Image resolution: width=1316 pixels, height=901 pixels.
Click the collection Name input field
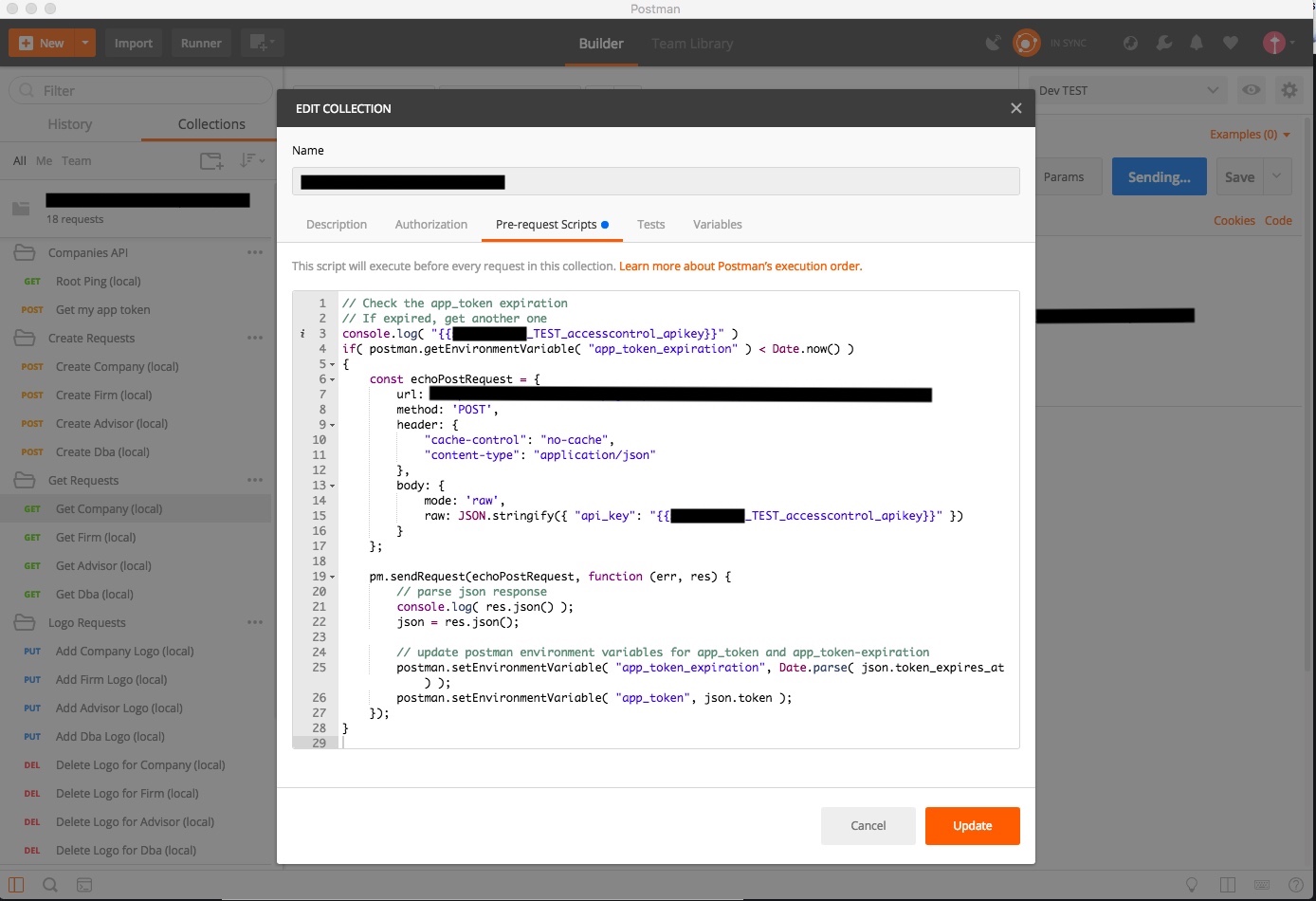(656, 181)
